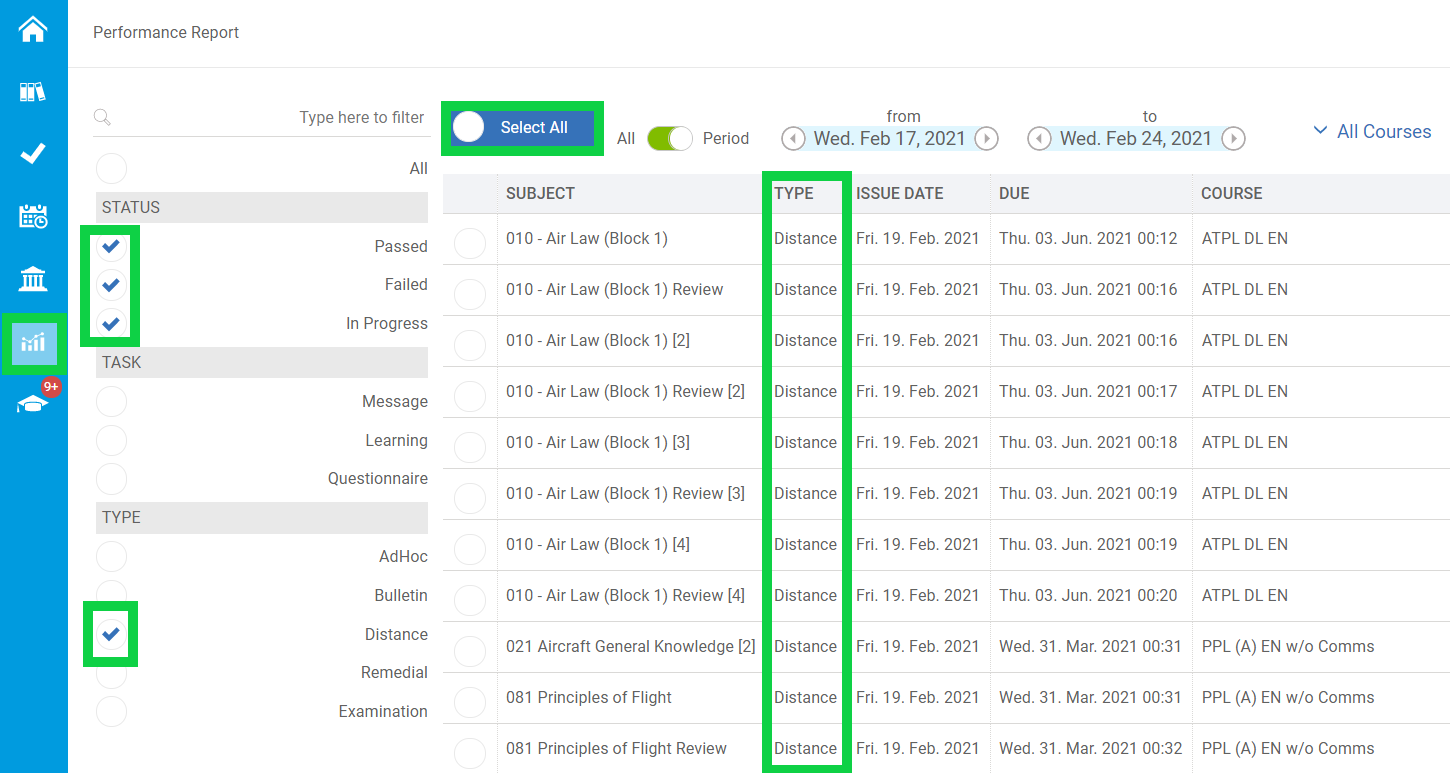This screenshot has width=1450, height=773.
Task: Enable the Examination type filter
Action: coord(111,711)
